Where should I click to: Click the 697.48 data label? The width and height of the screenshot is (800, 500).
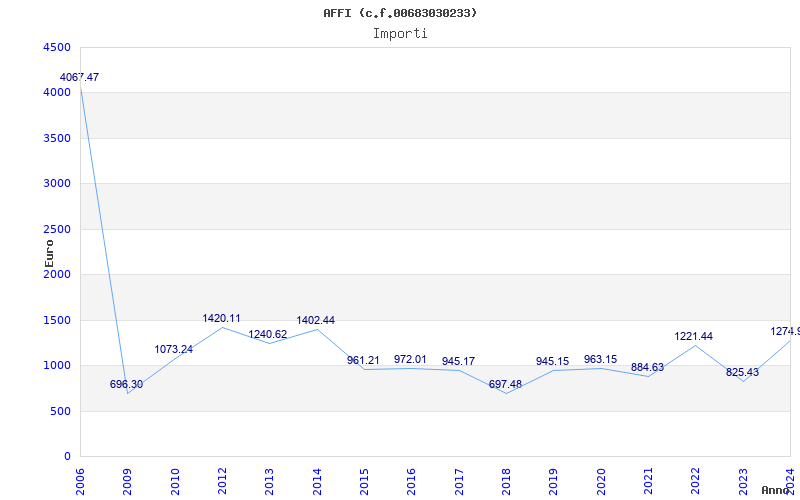pyautogui.click(x=505, y=384)
